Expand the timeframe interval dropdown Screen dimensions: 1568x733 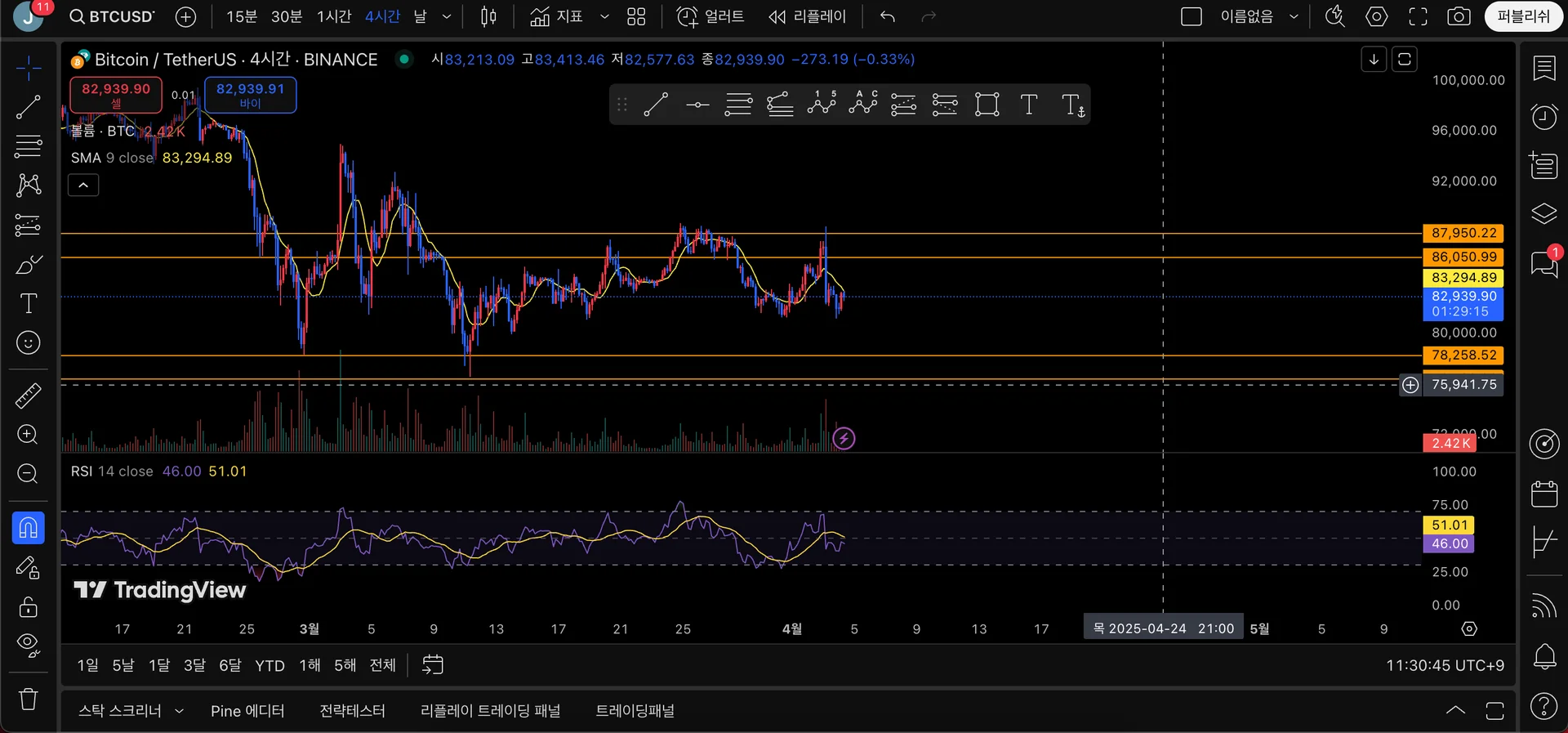pyautogui.click(x=447, y=16)
